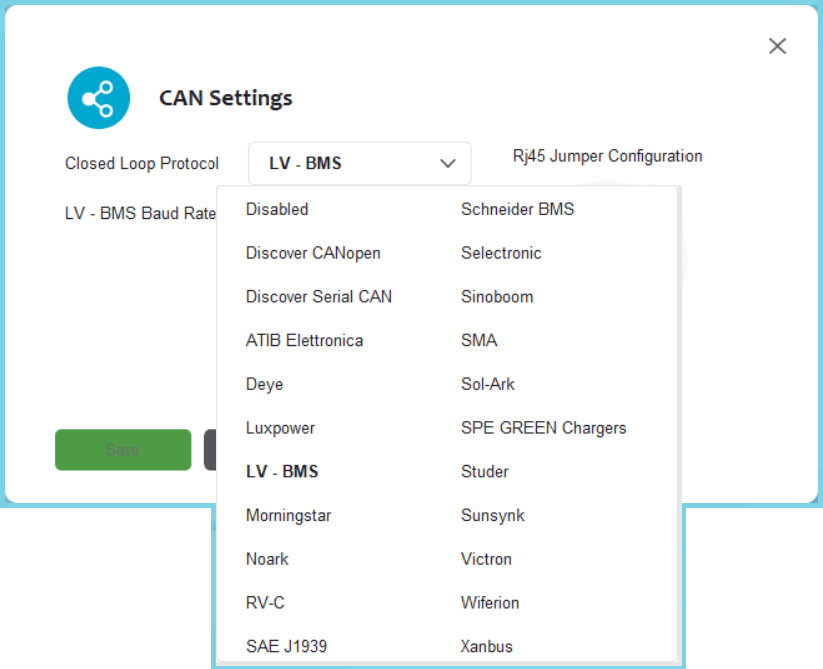Viewport: 823px width, 669px height.
Task: Click the Closed Loop Protocol label
Action: [x=142, y=164]
